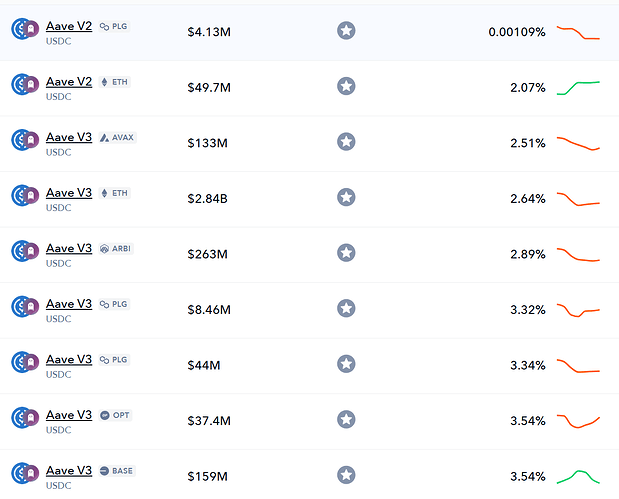
Task: Star the Aave V3 AVAX pool
Action: point(346,142)
